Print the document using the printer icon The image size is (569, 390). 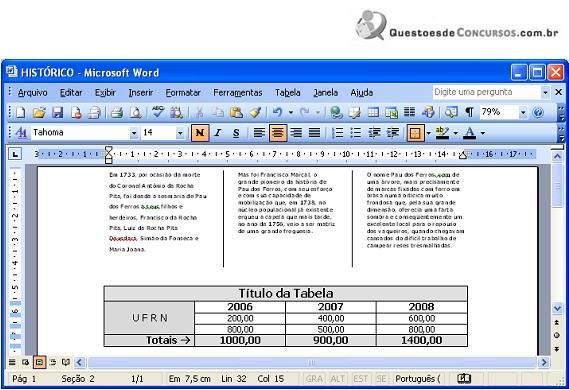tap(117, 112)
